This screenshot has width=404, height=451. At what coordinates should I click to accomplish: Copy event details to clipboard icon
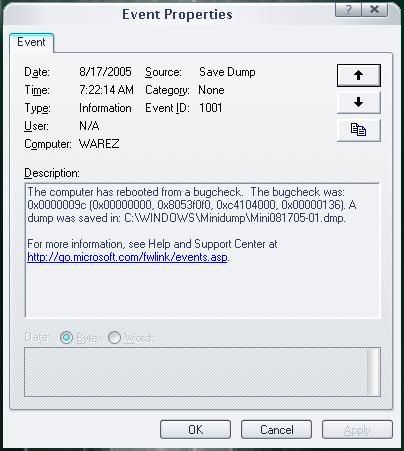[x=359, y=129]
